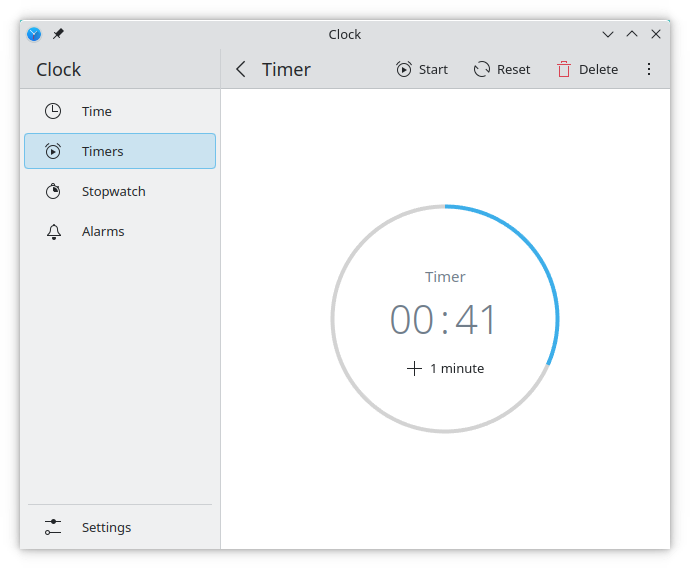690x569 pixels.
Task: Go back with the left chevron arrow
Action: 240,69
